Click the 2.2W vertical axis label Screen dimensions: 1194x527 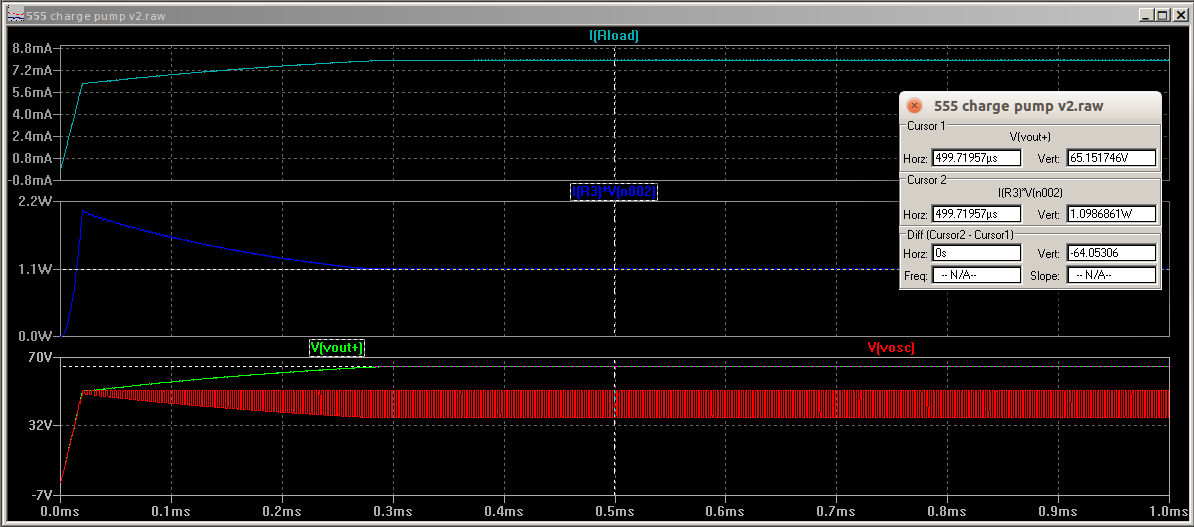click(x=37, y=202)
